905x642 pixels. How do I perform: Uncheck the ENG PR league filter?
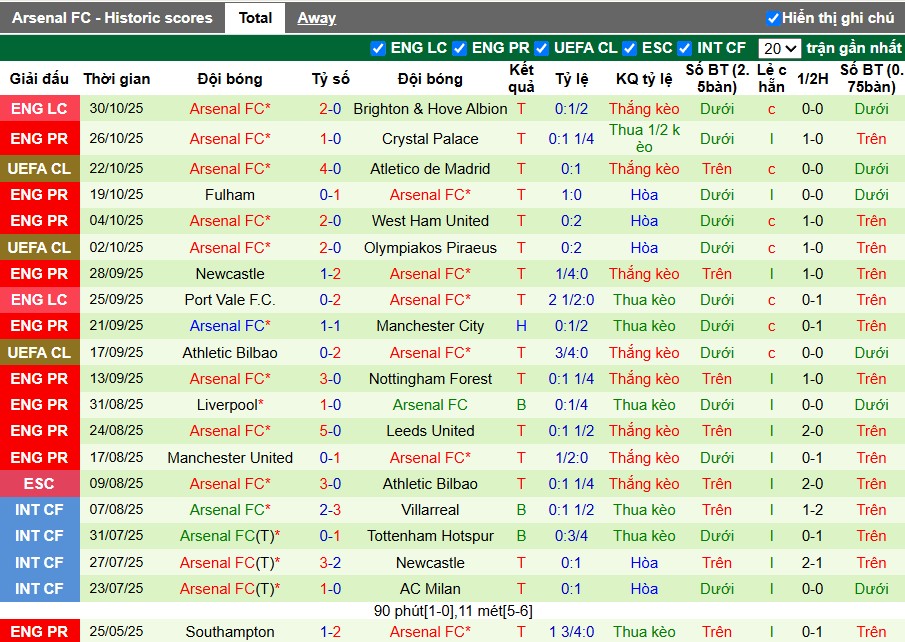[x=459, y=48]
